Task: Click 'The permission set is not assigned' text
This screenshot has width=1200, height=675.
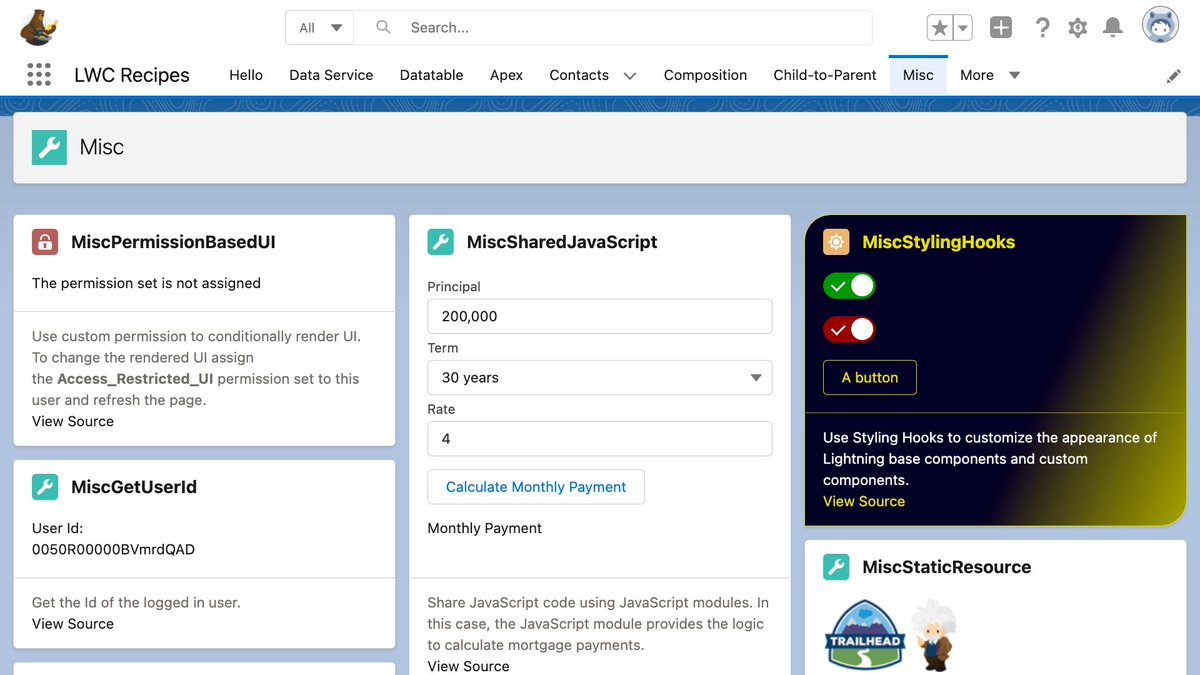Action: tap(146, 283)
